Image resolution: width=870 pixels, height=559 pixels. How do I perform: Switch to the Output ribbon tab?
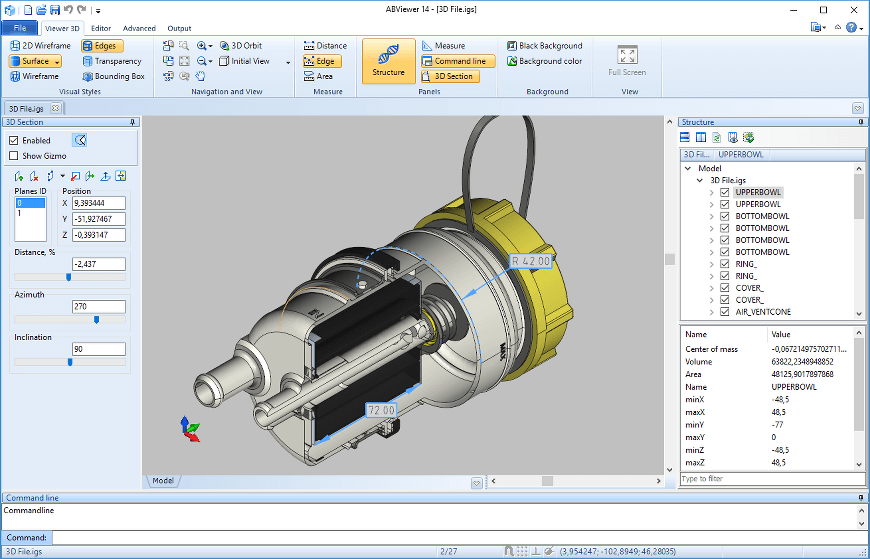179,28
